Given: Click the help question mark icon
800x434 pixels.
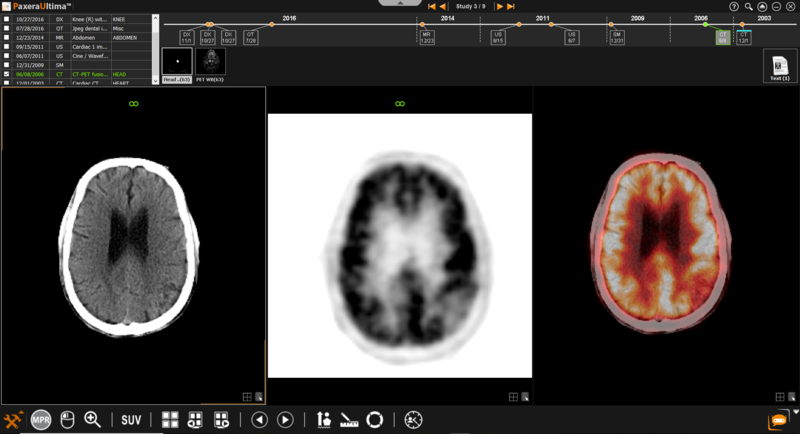Looking at the screenshot, I should (x=734, y=6).
